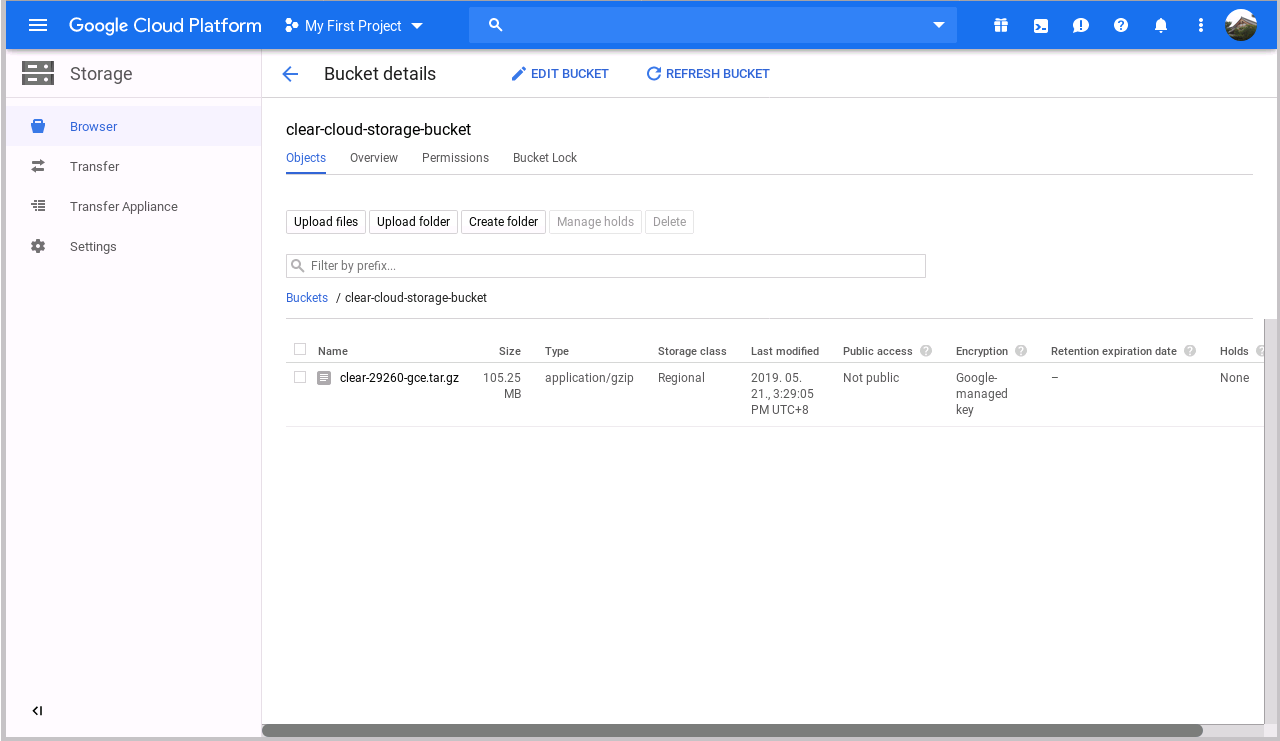The height and width of the screenshot is (741, 1280).
Task: Click the Edit Bucket button
Action: click(x=560, y=74)
